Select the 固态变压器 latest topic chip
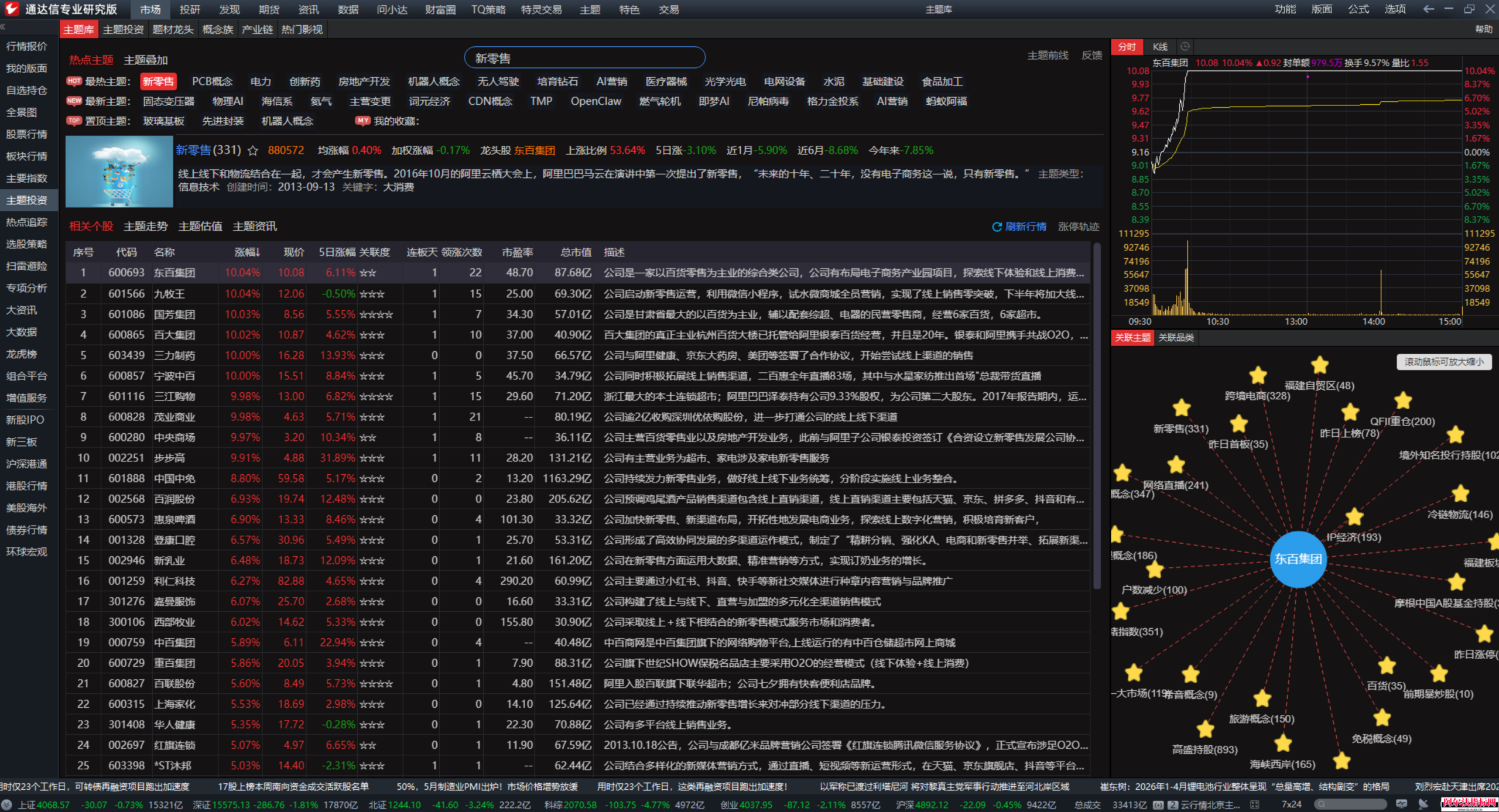 coord(169,102)
